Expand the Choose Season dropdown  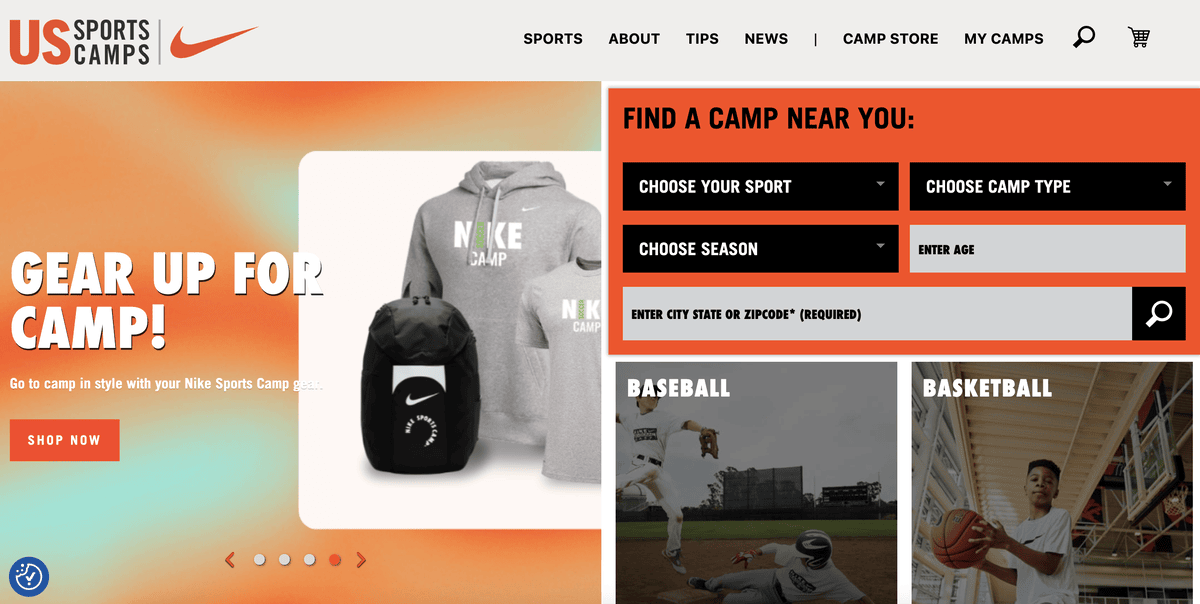[x=761, y=249]
